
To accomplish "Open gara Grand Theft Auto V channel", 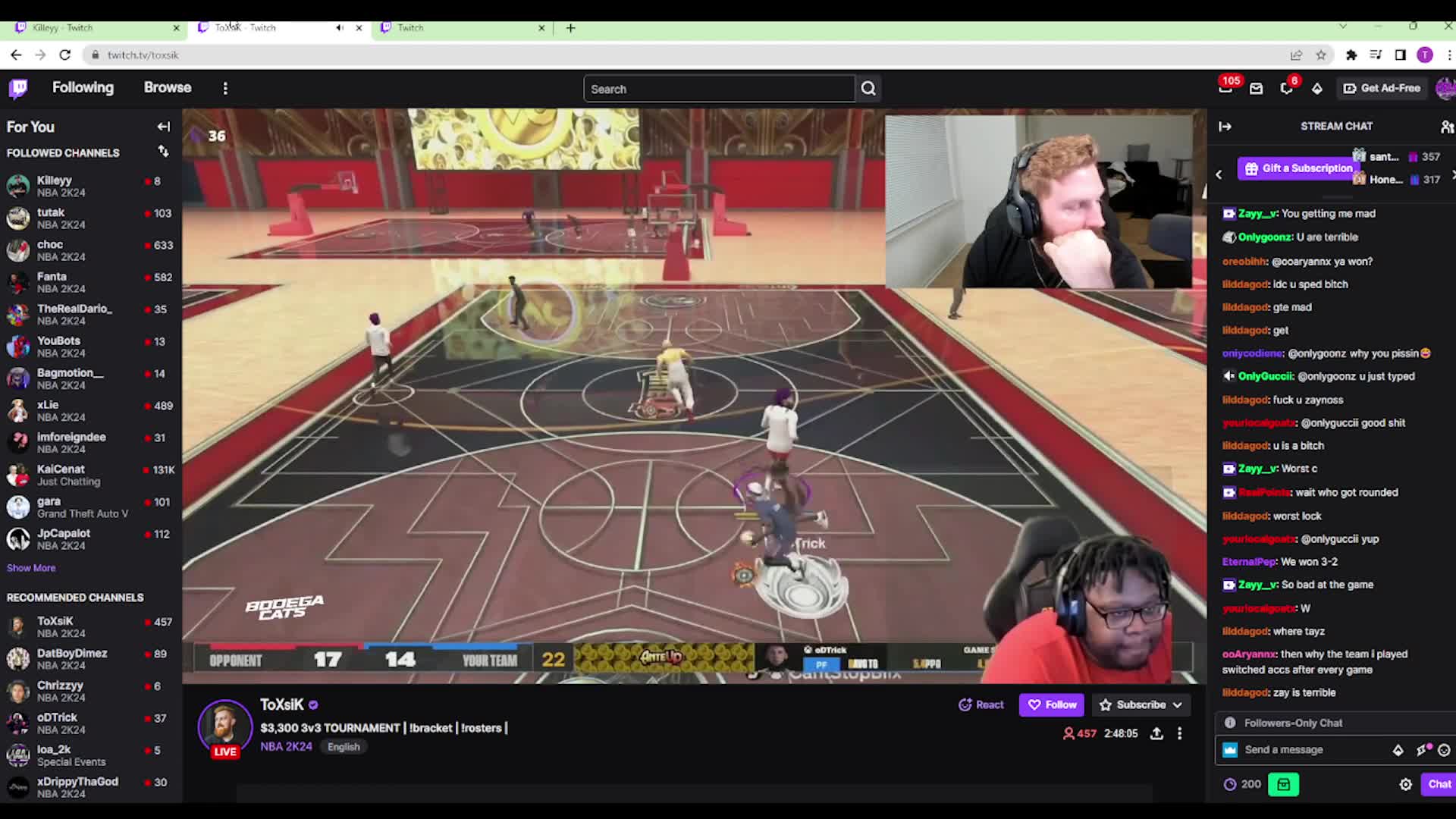I will coord(91,507).
